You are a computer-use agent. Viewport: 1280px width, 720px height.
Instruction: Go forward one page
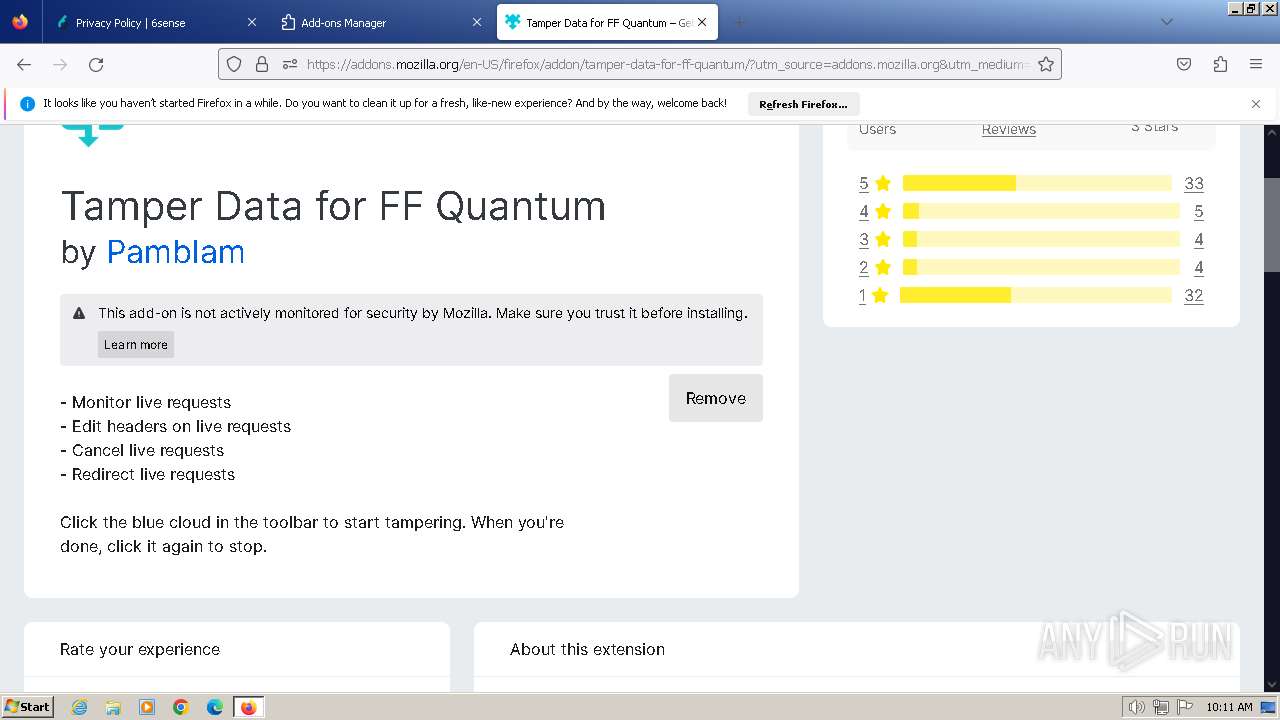pos(60,64)
